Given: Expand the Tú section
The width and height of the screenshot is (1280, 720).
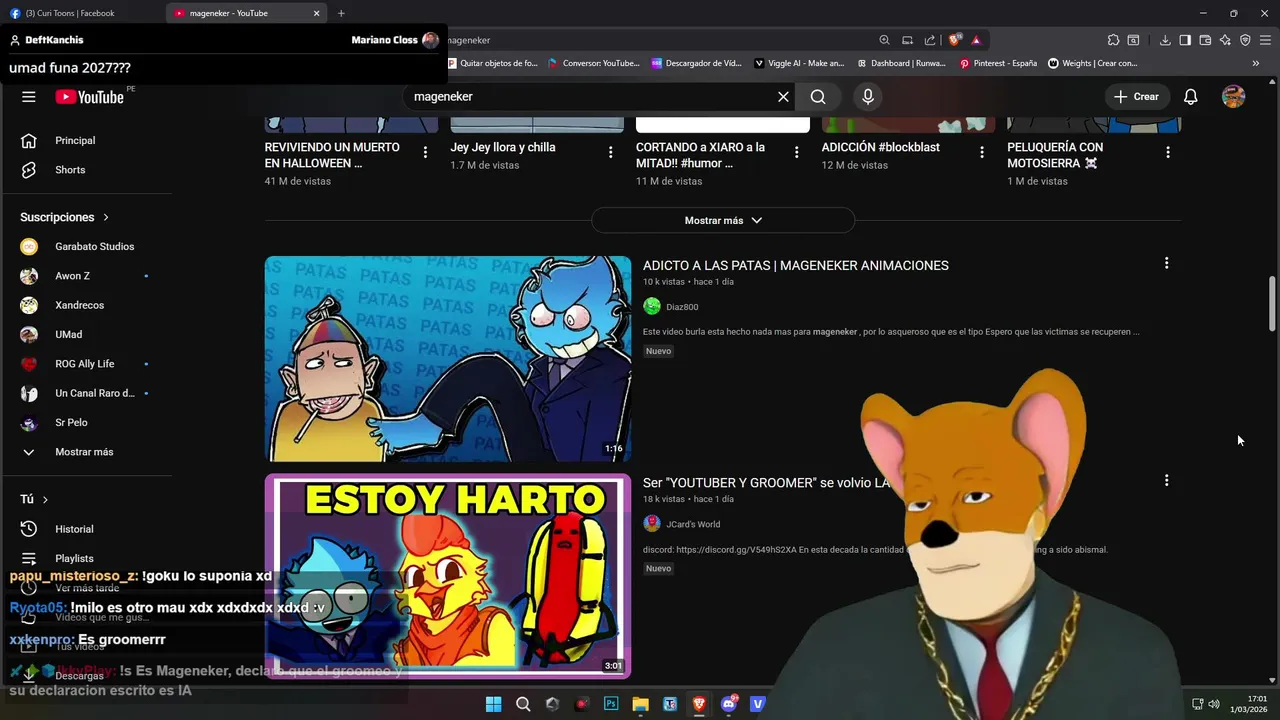Looking at the screenshot, I should pyautogui.click(x=34, y=499).
